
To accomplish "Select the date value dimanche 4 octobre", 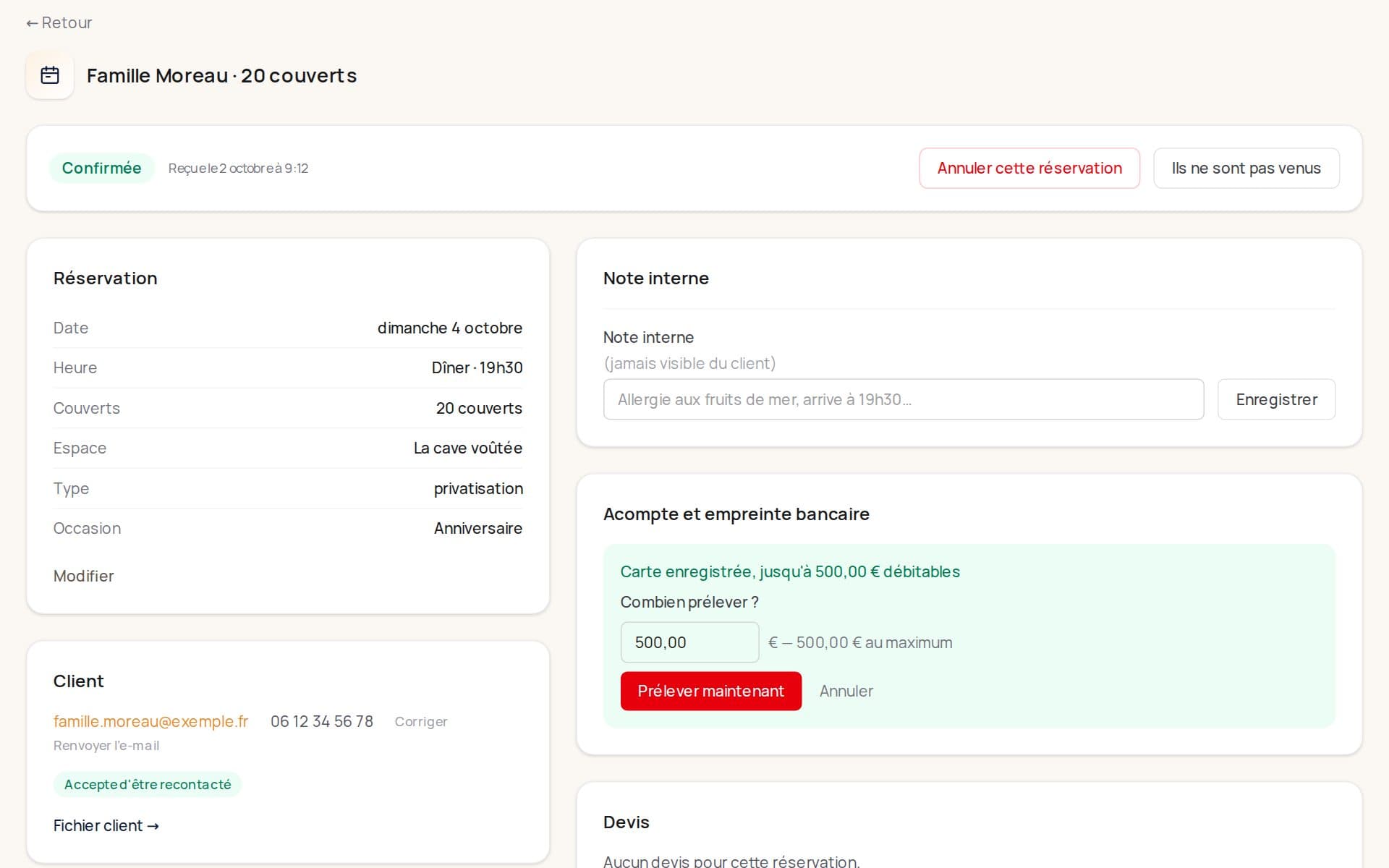I will point(449,328).
